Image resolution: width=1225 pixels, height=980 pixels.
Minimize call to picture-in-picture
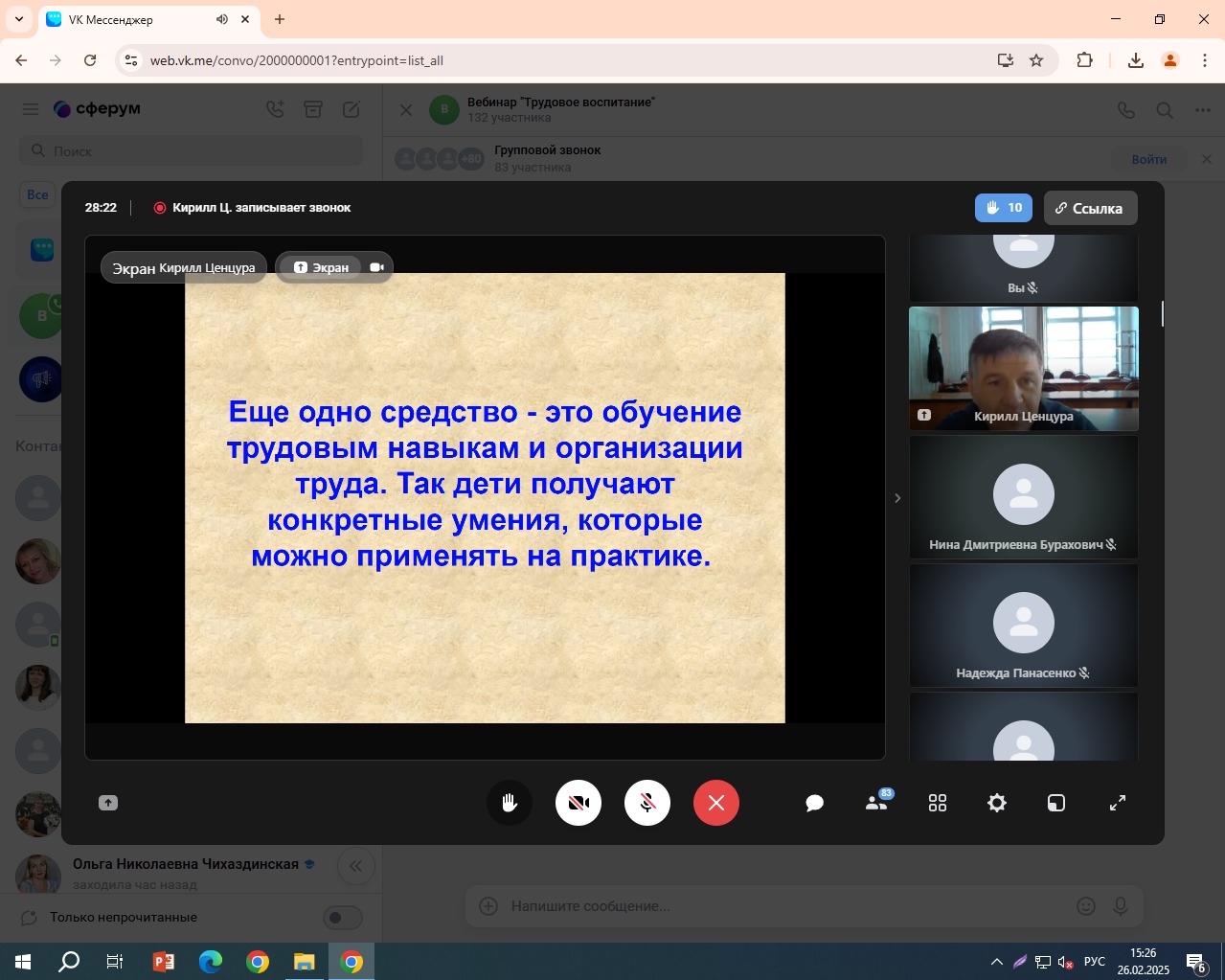(x=1056, y=803)
